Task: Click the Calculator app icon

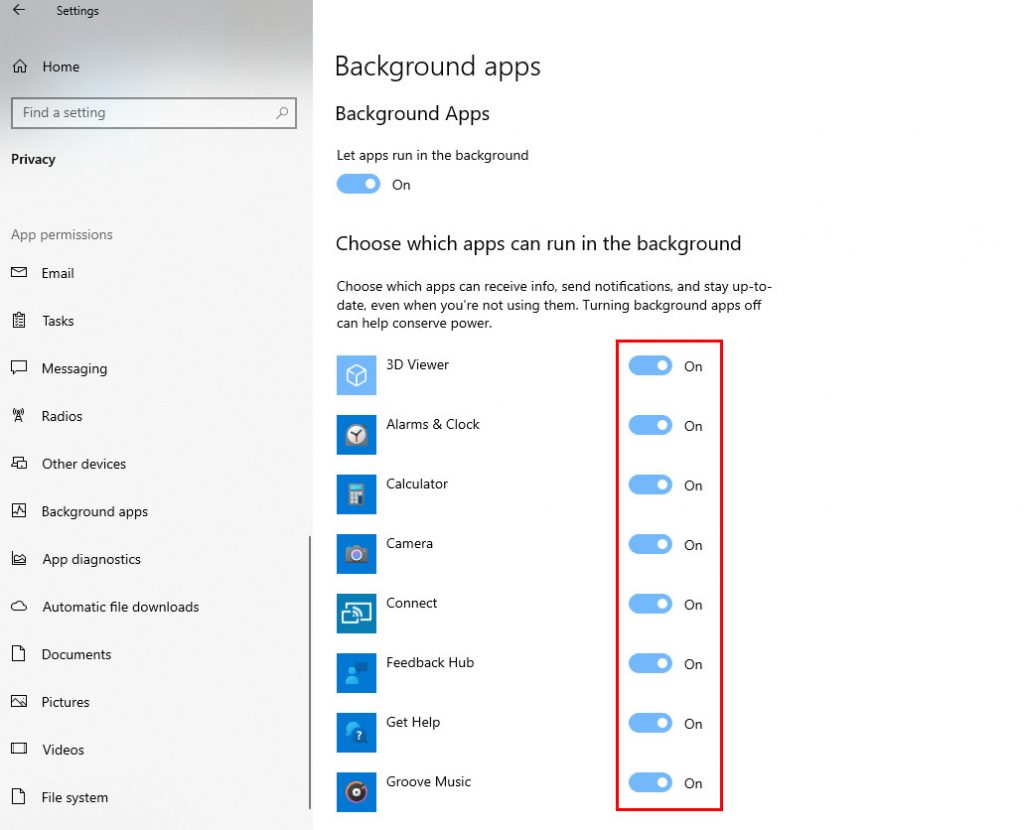Action: 356,494
